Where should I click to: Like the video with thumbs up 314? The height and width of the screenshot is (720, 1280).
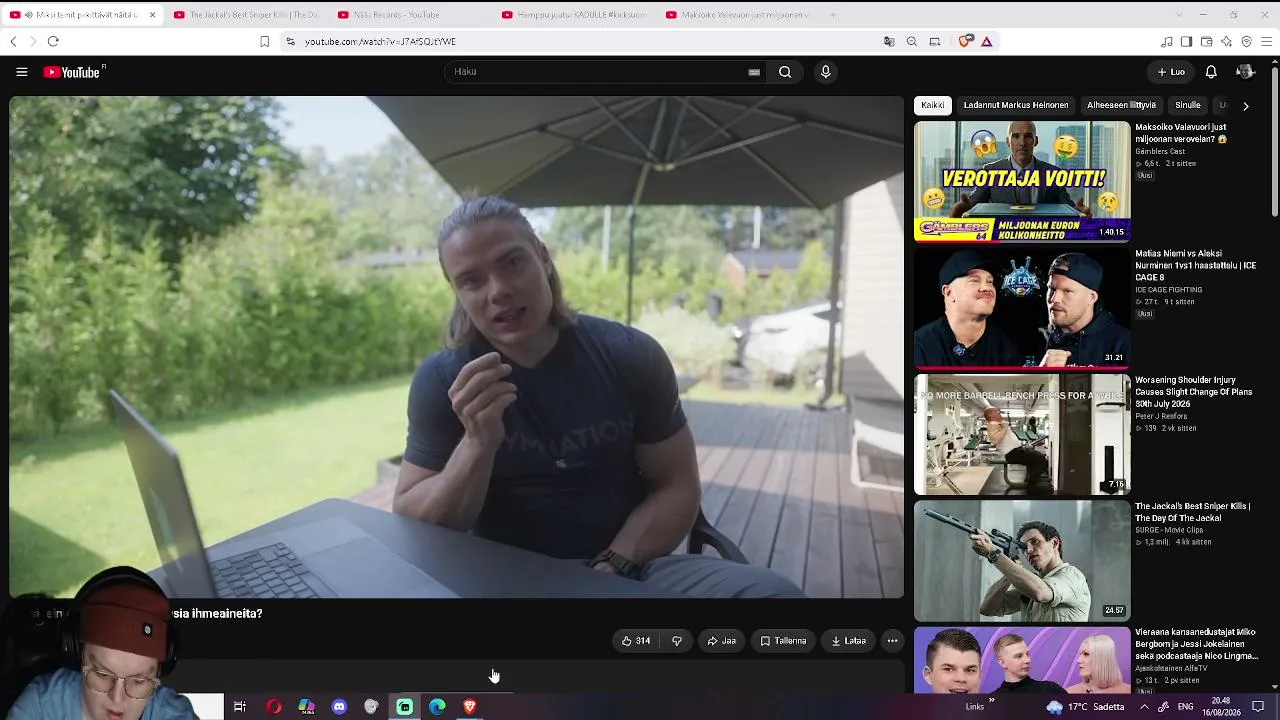[x=636, y=641]
